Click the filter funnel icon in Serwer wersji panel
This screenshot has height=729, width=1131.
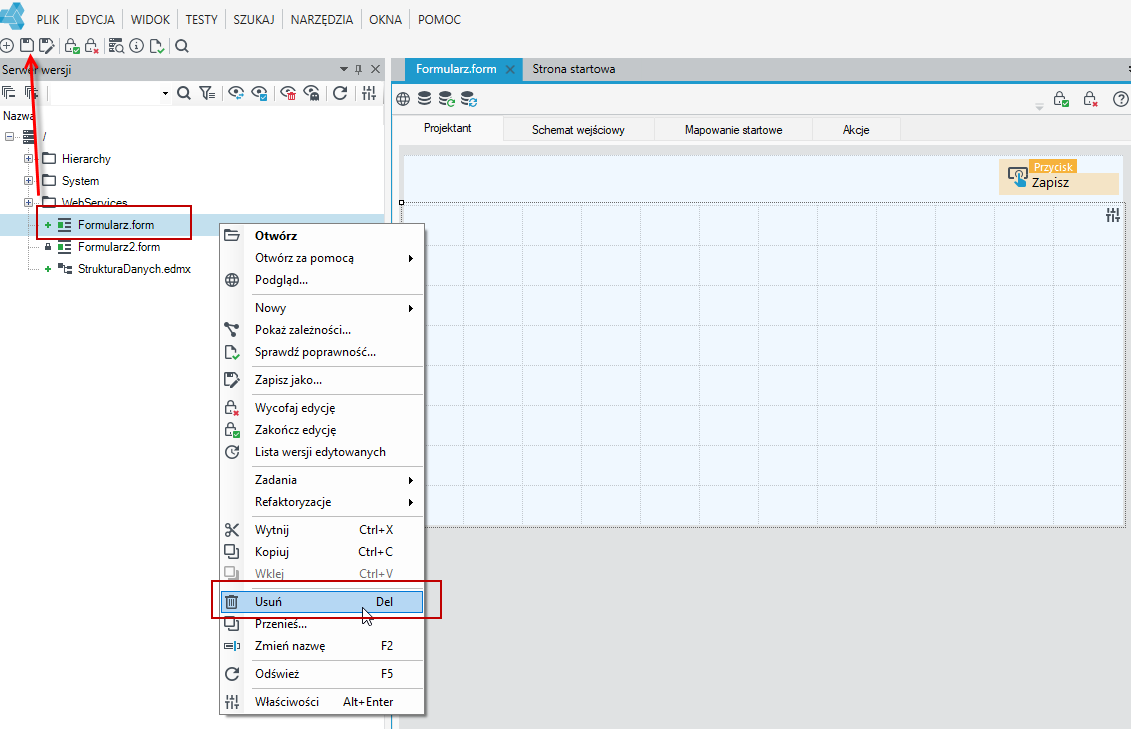tap(207, 92)
